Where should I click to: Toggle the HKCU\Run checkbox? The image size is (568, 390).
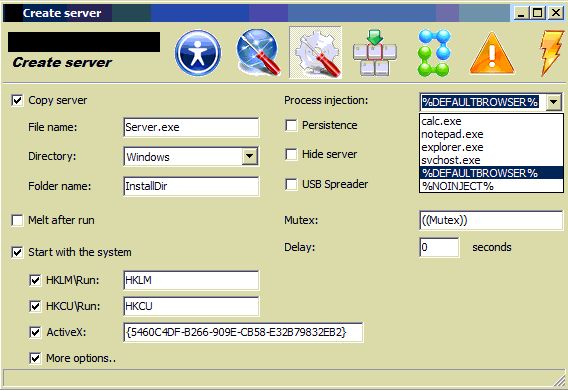[35, 306]
